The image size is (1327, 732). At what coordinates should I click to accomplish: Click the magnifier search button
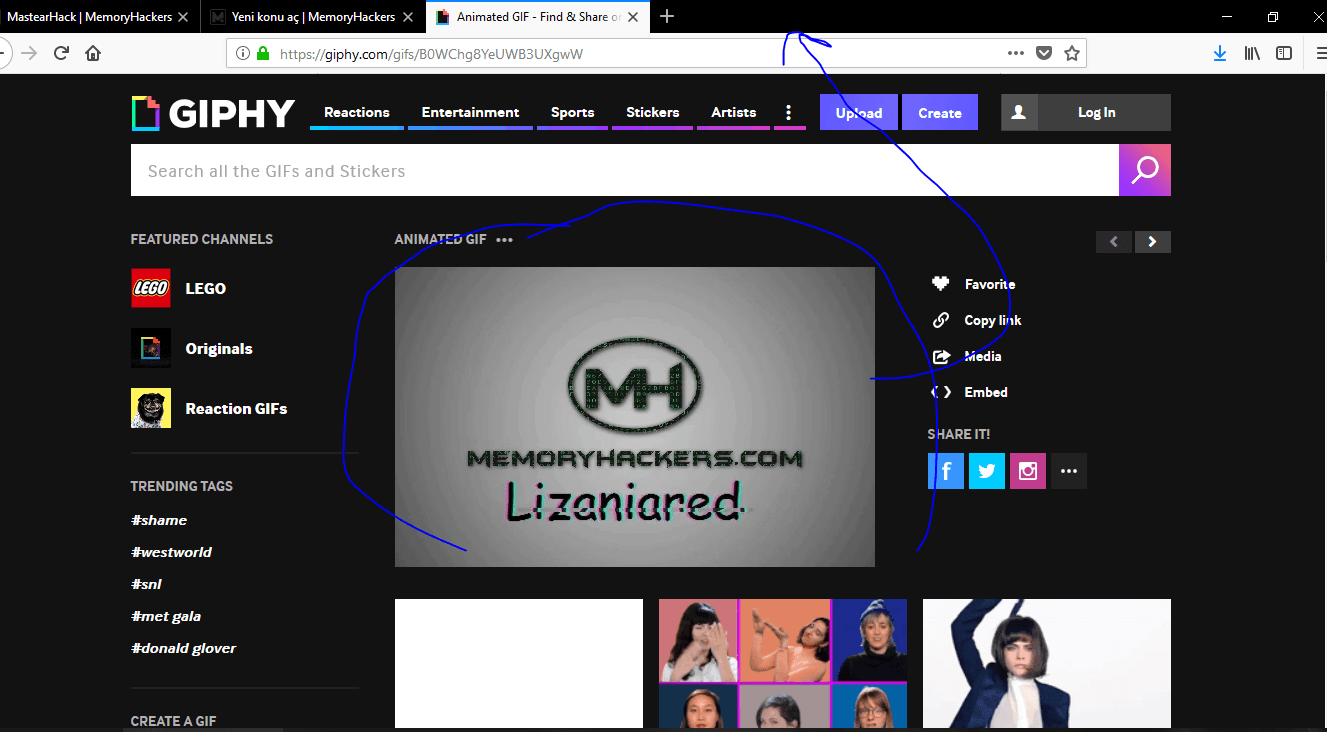1145,170
